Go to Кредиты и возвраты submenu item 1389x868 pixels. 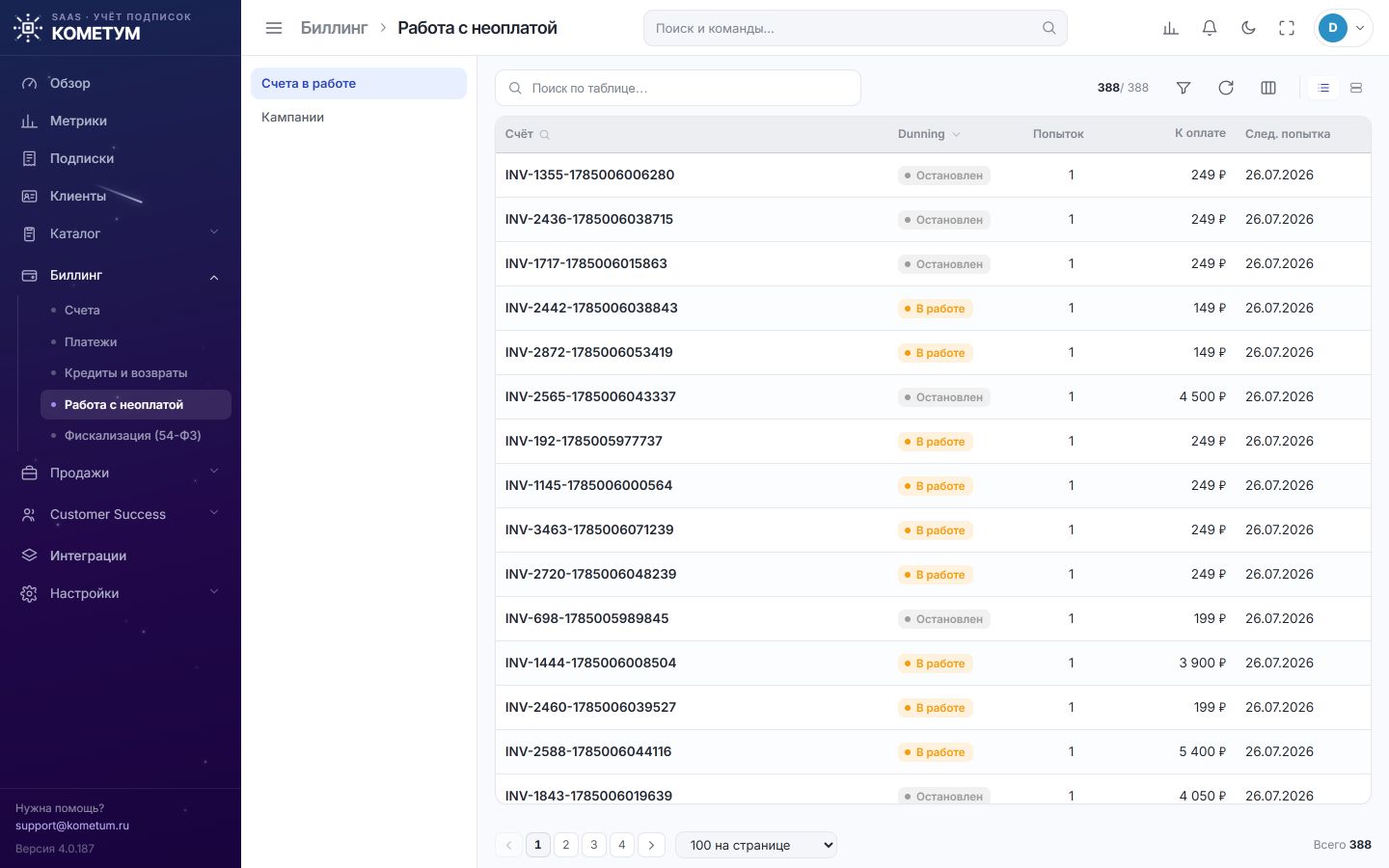click(x=136, y=372)
